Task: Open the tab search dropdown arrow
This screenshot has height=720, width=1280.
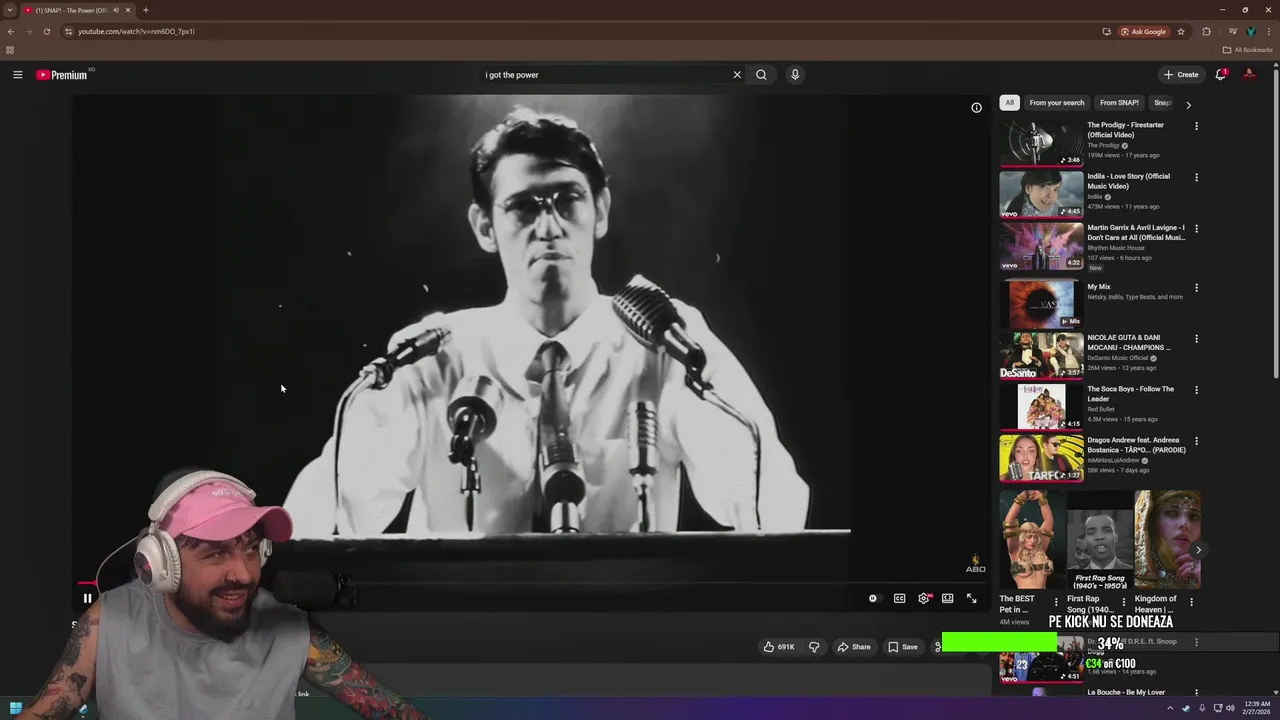Action: [x=10, y=10]
